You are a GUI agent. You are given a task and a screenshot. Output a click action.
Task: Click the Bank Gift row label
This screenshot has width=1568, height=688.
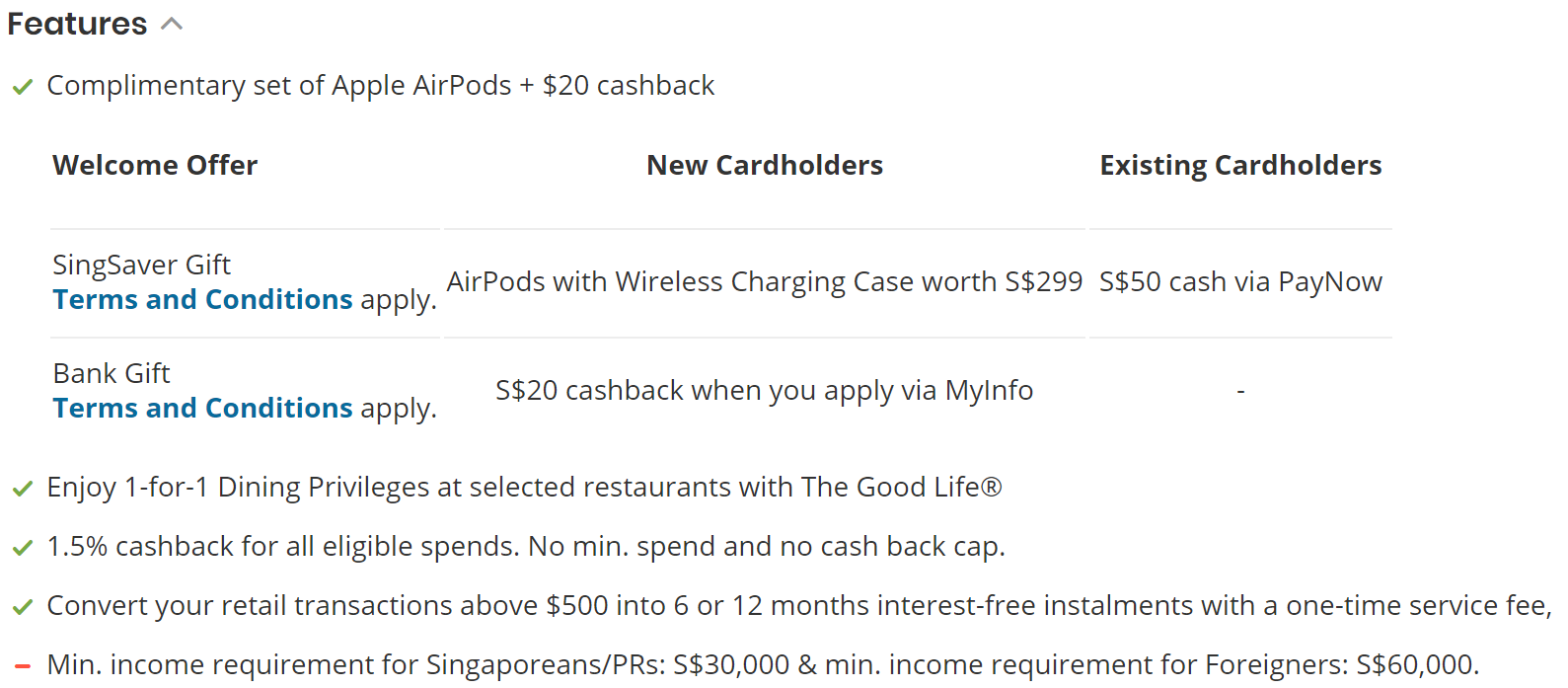(x=112, y=373)
